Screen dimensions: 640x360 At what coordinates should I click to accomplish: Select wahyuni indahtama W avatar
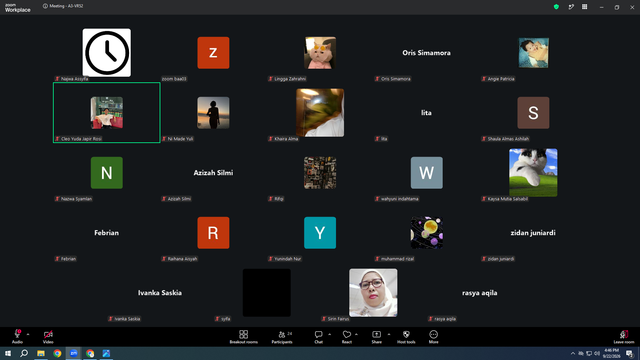427,173
